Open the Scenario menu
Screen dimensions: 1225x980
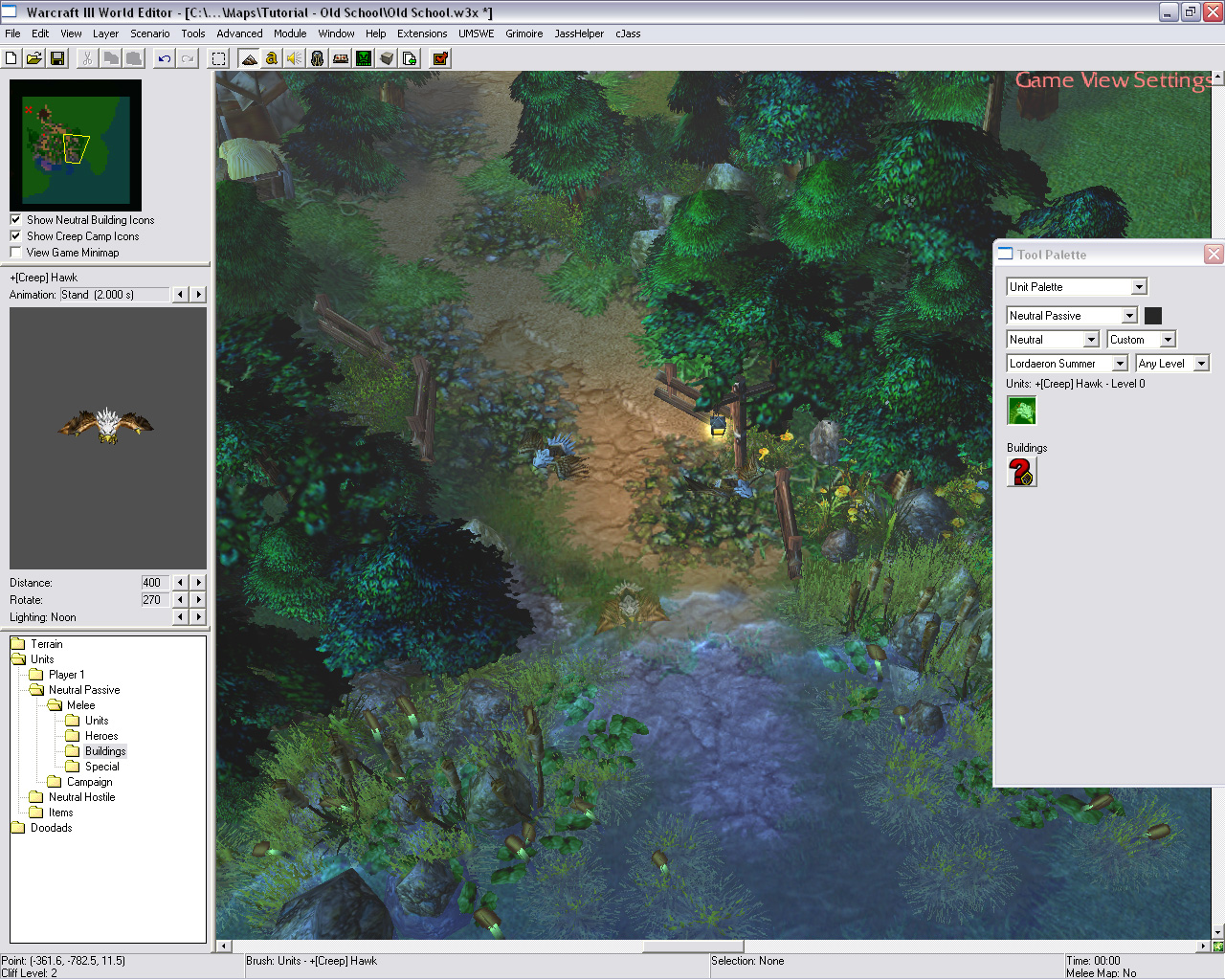[150, 33]
